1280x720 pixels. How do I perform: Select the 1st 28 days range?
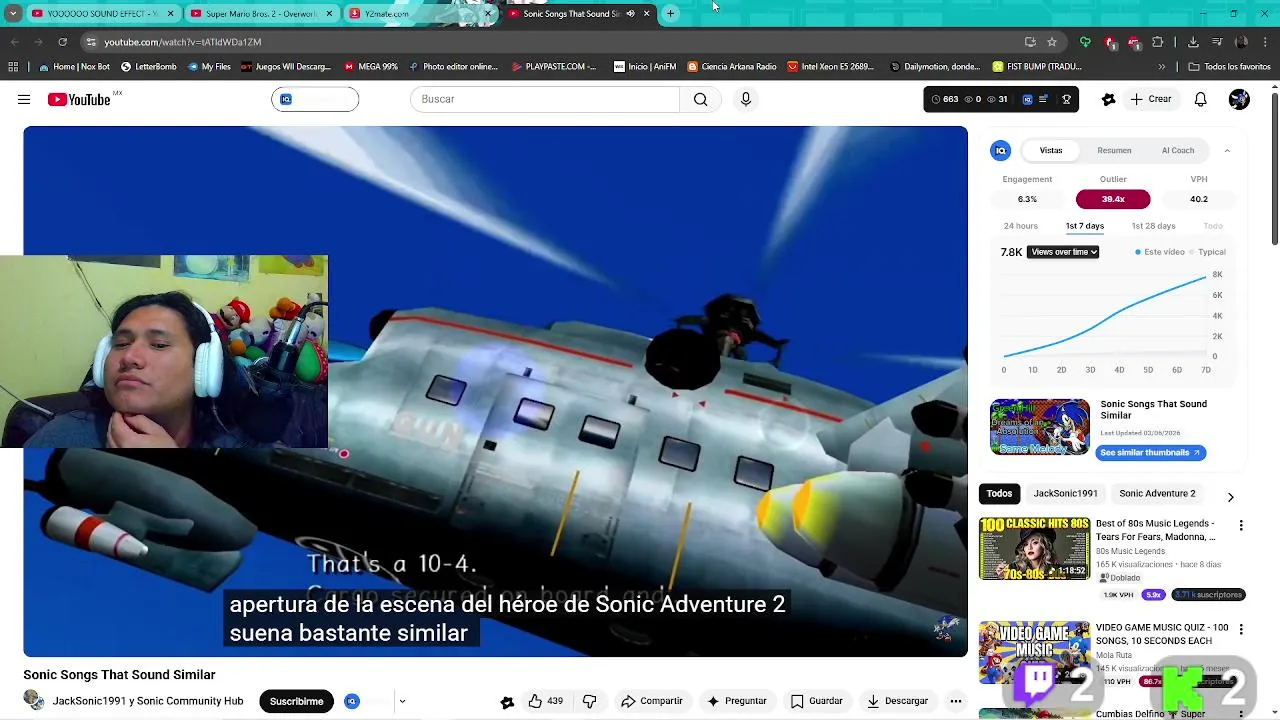1153,226
